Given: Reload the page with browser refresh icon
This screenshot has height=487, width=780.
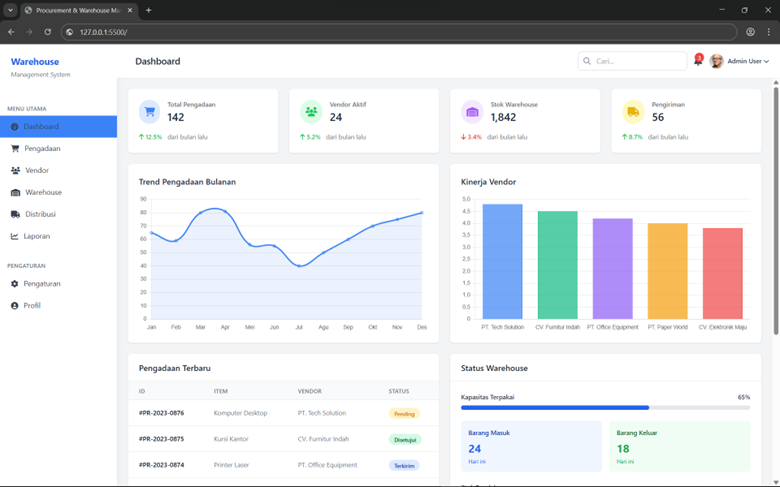Looking at the screenshot, I should (x=48, y=32).
